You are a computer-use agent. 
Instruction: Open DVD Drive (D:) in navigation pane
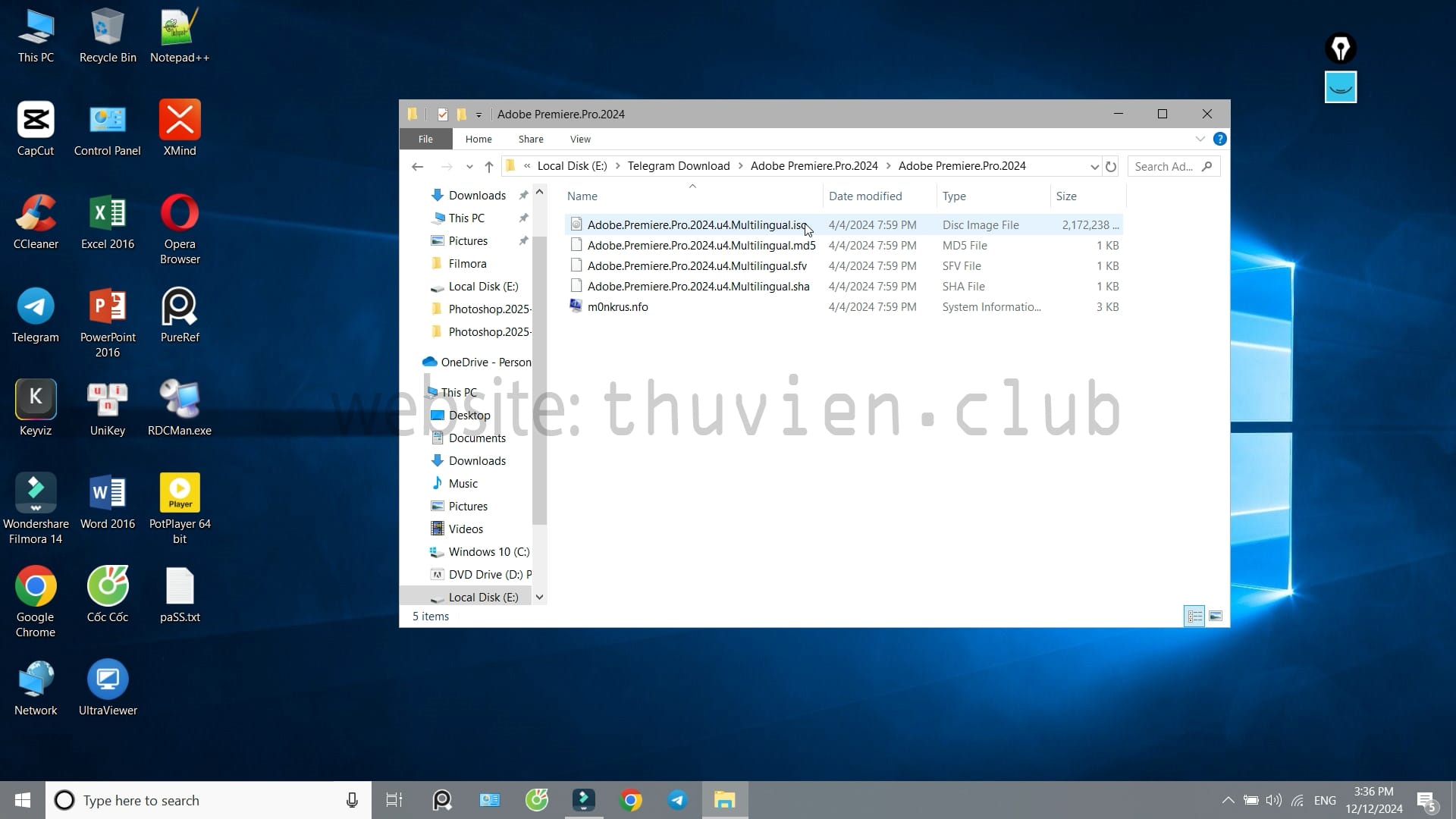click(x=480, y=574)
